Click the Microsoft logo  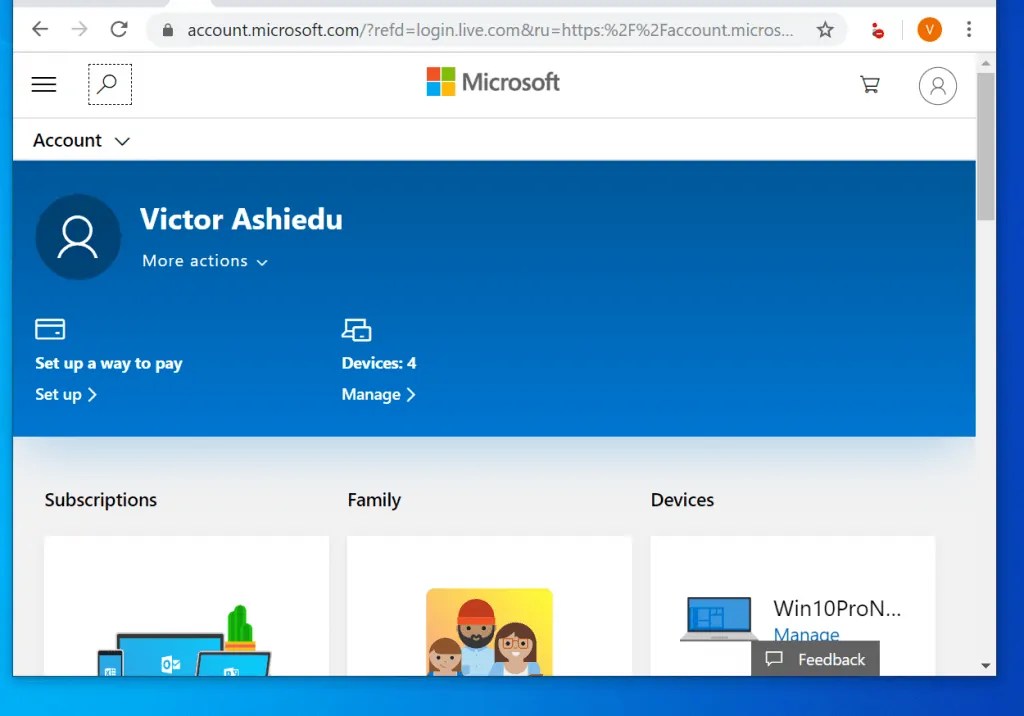(x=492, y=83)
